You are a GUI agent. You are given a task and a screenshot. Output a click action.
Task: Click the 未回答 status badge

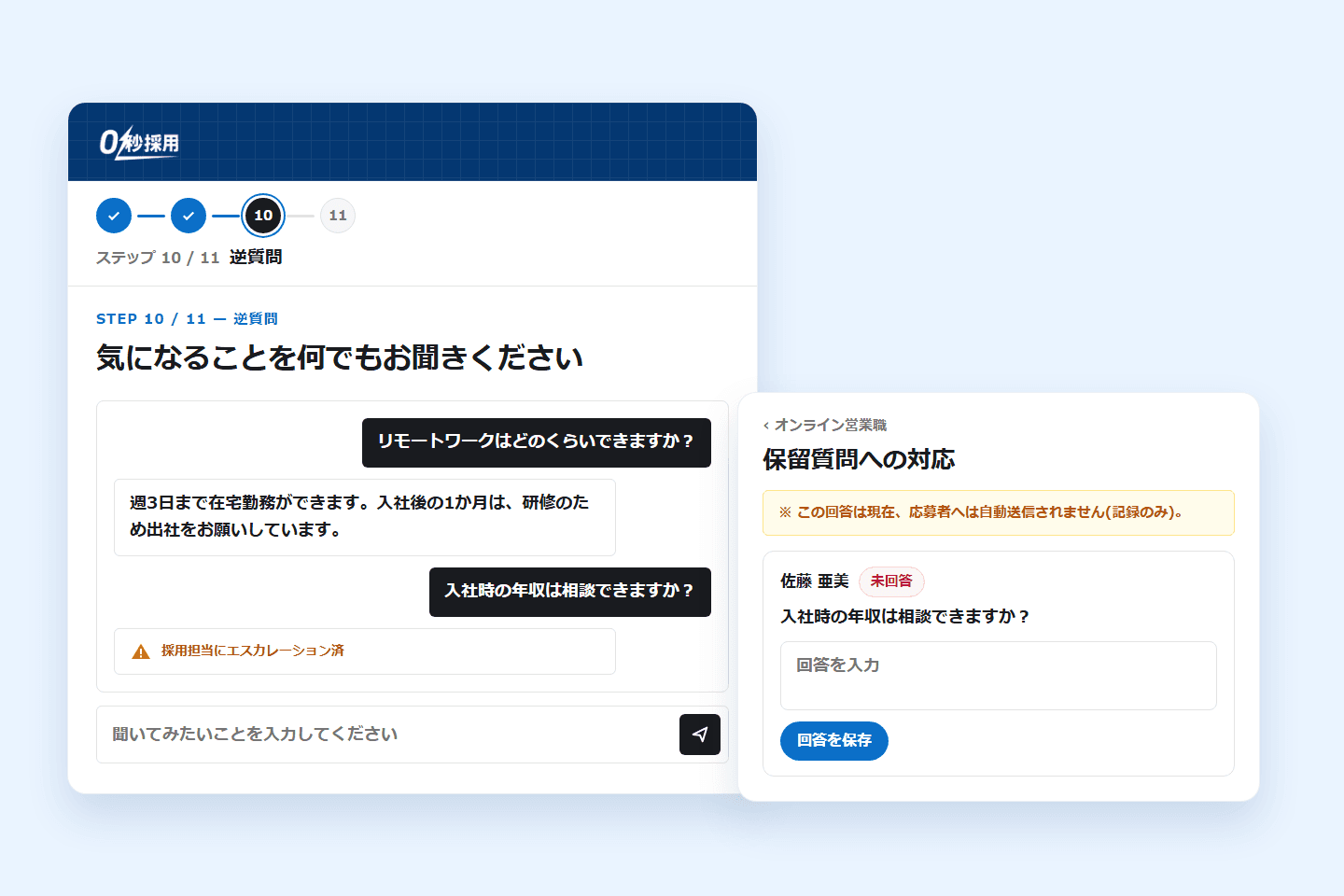click(891, 581)
